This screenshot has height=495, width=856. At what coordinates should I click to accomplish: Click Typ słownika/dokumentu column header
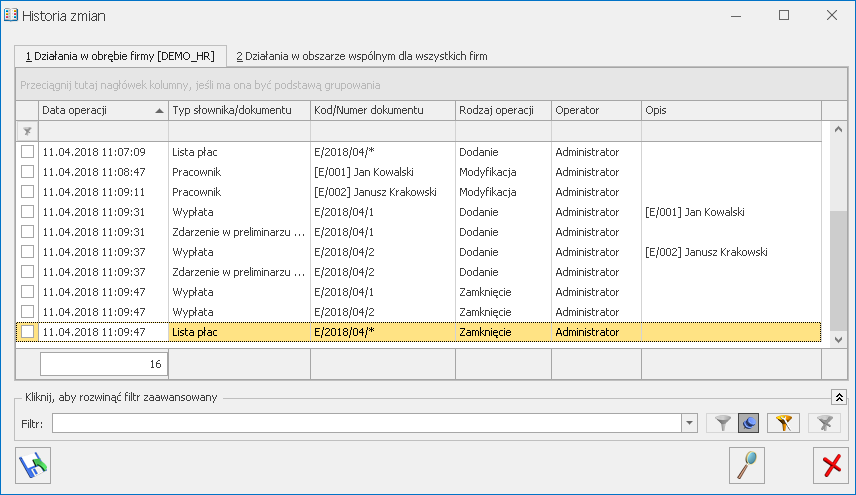pyautogui.click(x=239, y=110)
